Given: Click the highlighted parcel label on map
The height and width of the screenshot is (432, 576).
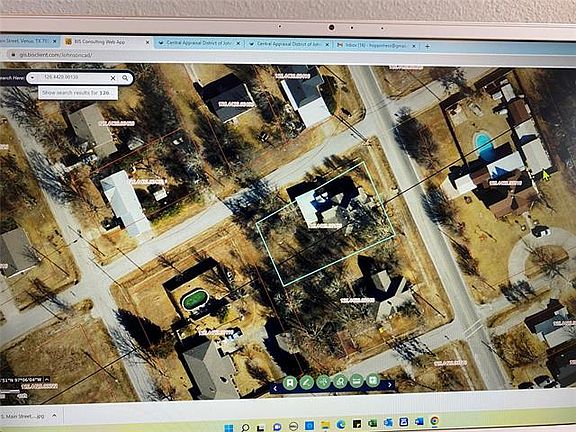Looking at the screenshot, I should pyautogui.click(x=325, y=226).
